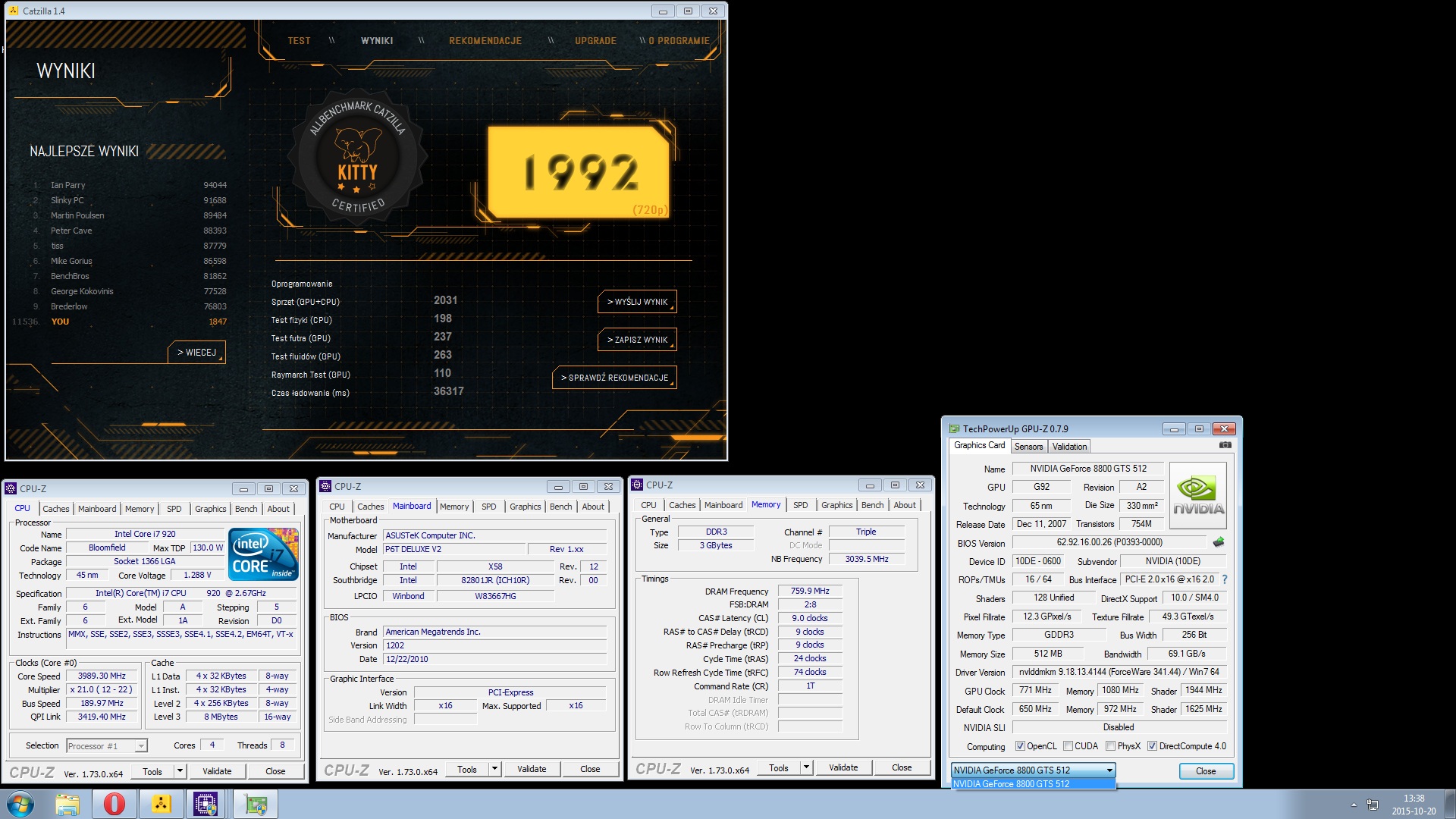Click the WIĘCEJ button under the best results
Screen dimensions: 1456x819
click(196, 353)
